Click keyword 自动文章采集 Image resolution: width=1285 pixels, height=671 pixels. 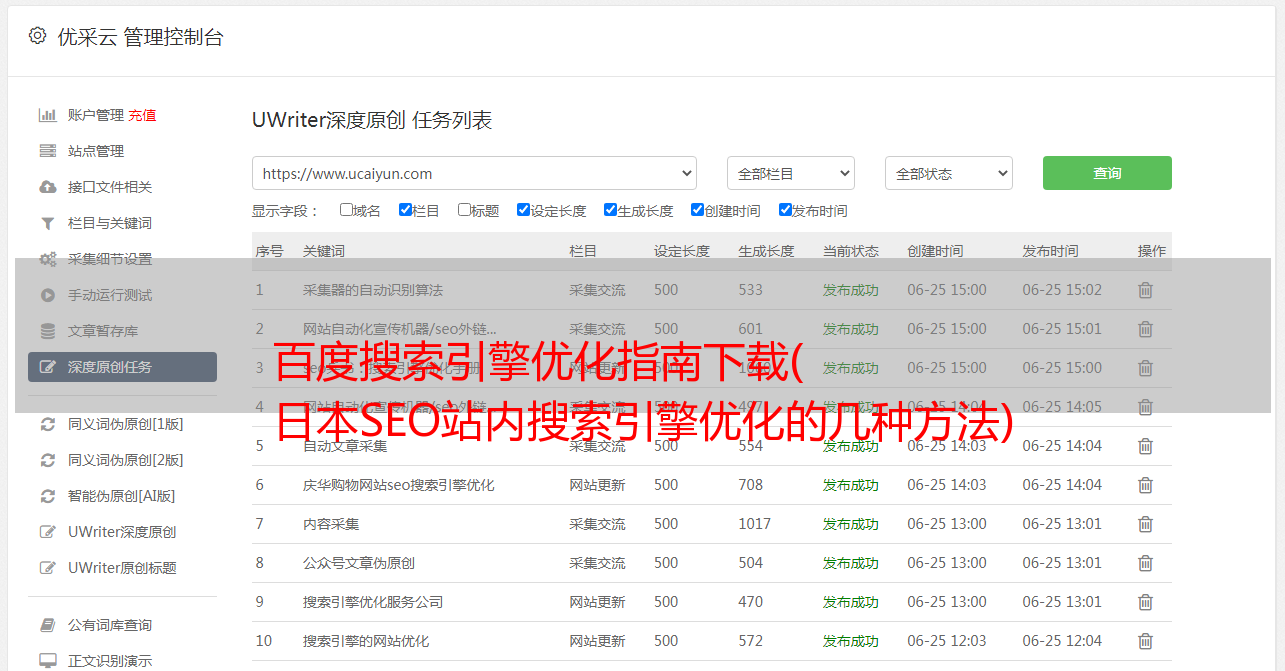[x=345, y=446]
